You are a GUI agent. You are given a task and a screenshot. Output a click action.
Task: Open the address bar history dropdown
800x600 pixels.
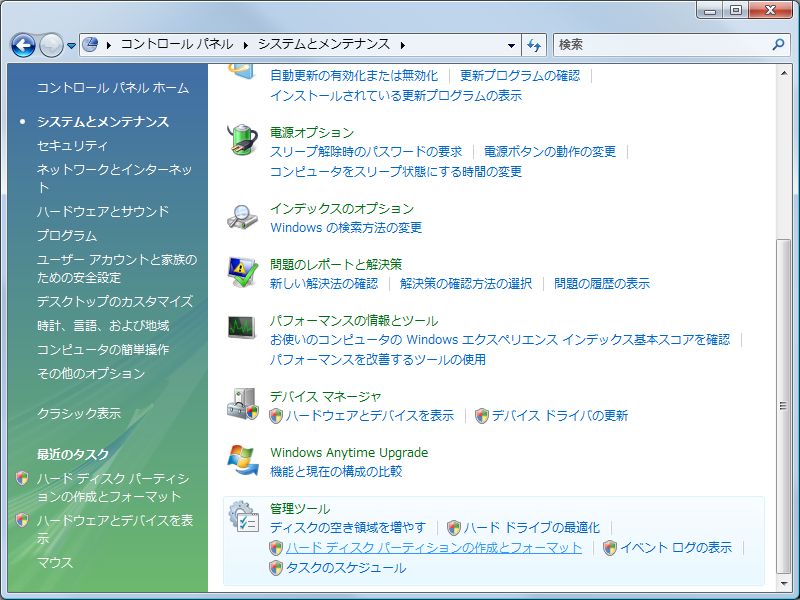[x=511, y=45]
